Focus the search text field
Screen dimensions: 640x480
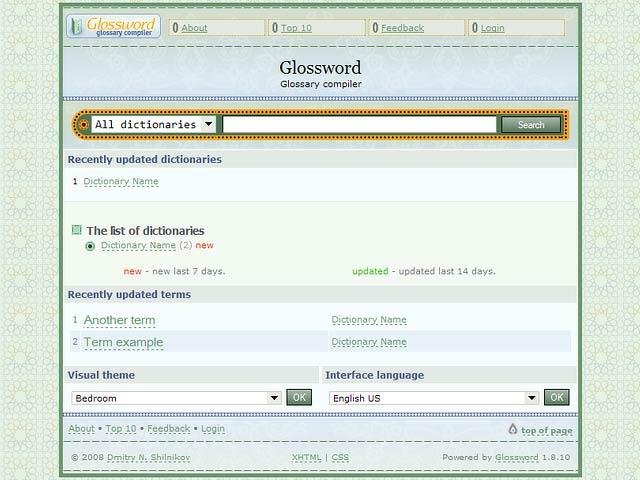click(x=360, y=124)
